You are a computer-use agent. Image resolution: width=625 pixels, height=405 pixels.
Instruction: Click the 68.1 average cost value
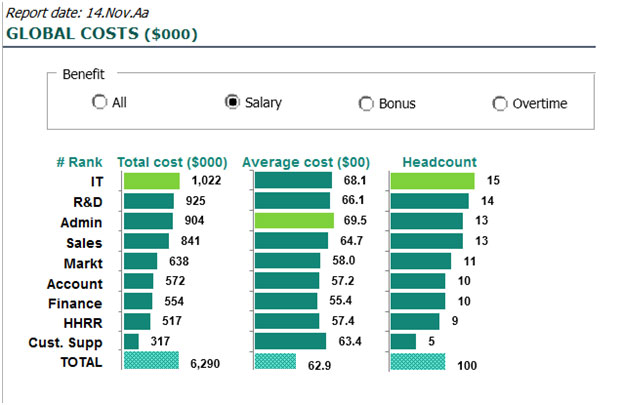[x=355, y=180]
